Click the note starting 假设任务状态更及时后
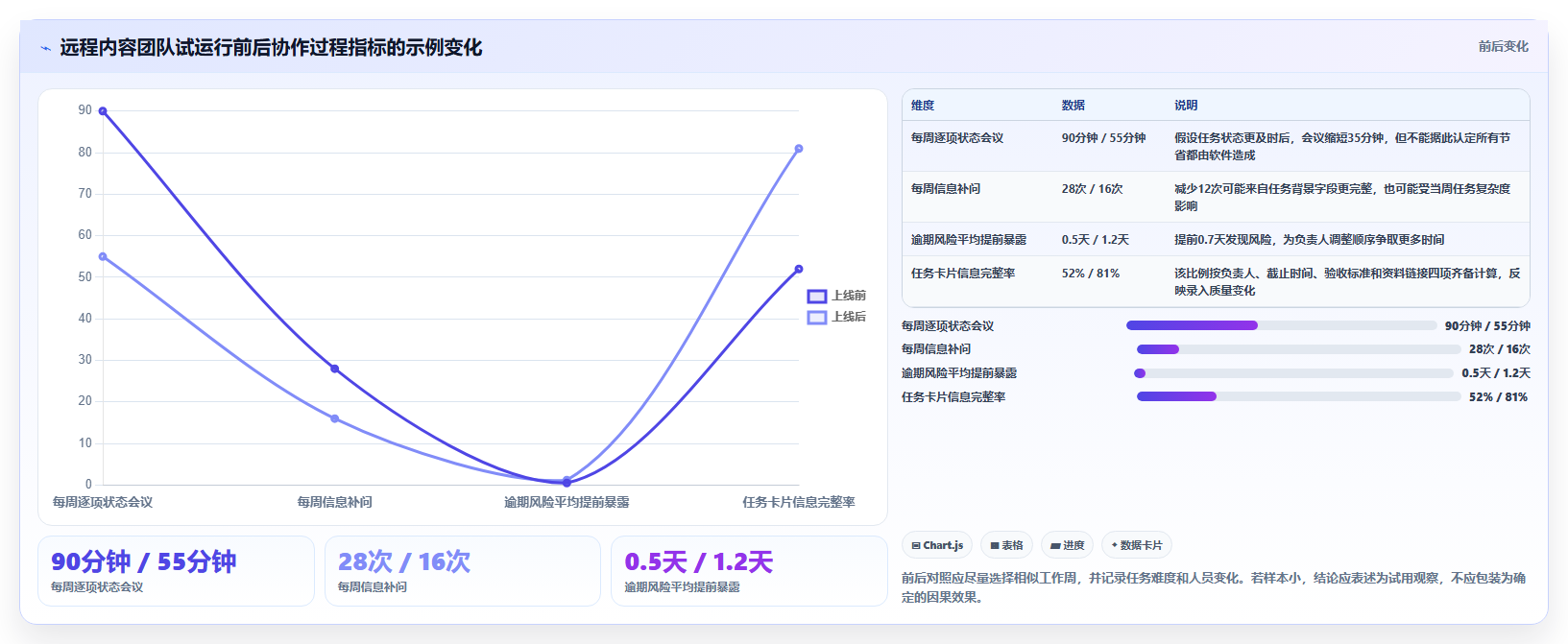This screenshot has width=1568, height=644. [x=1342, y=147]
